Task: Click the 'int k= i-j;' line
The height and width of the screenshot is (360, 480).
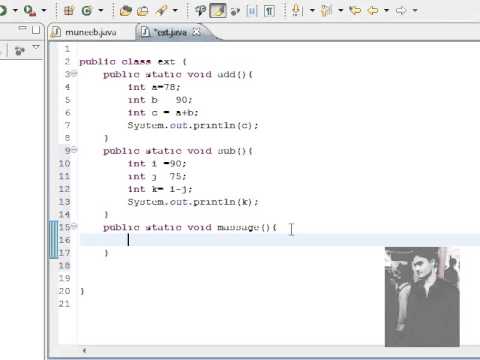Action: (160, 189)
